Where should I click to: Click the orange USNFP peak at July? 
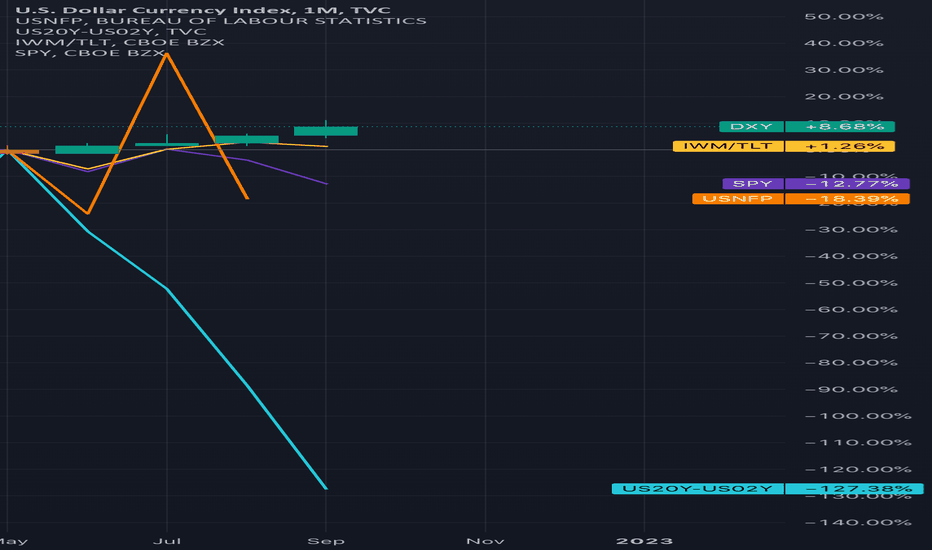click(167, 55)
